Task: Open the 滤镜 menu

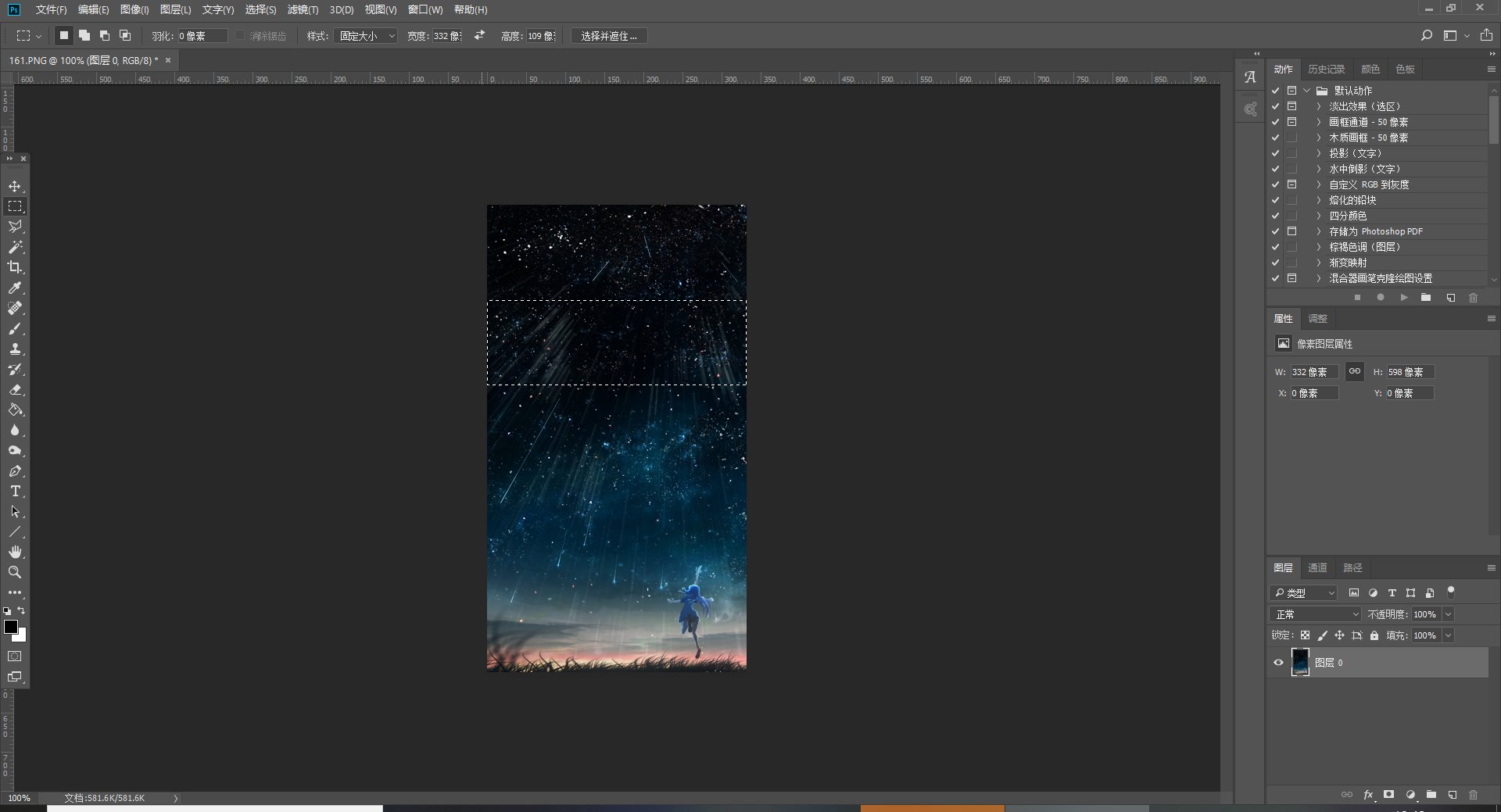Action: coord(303,9)
